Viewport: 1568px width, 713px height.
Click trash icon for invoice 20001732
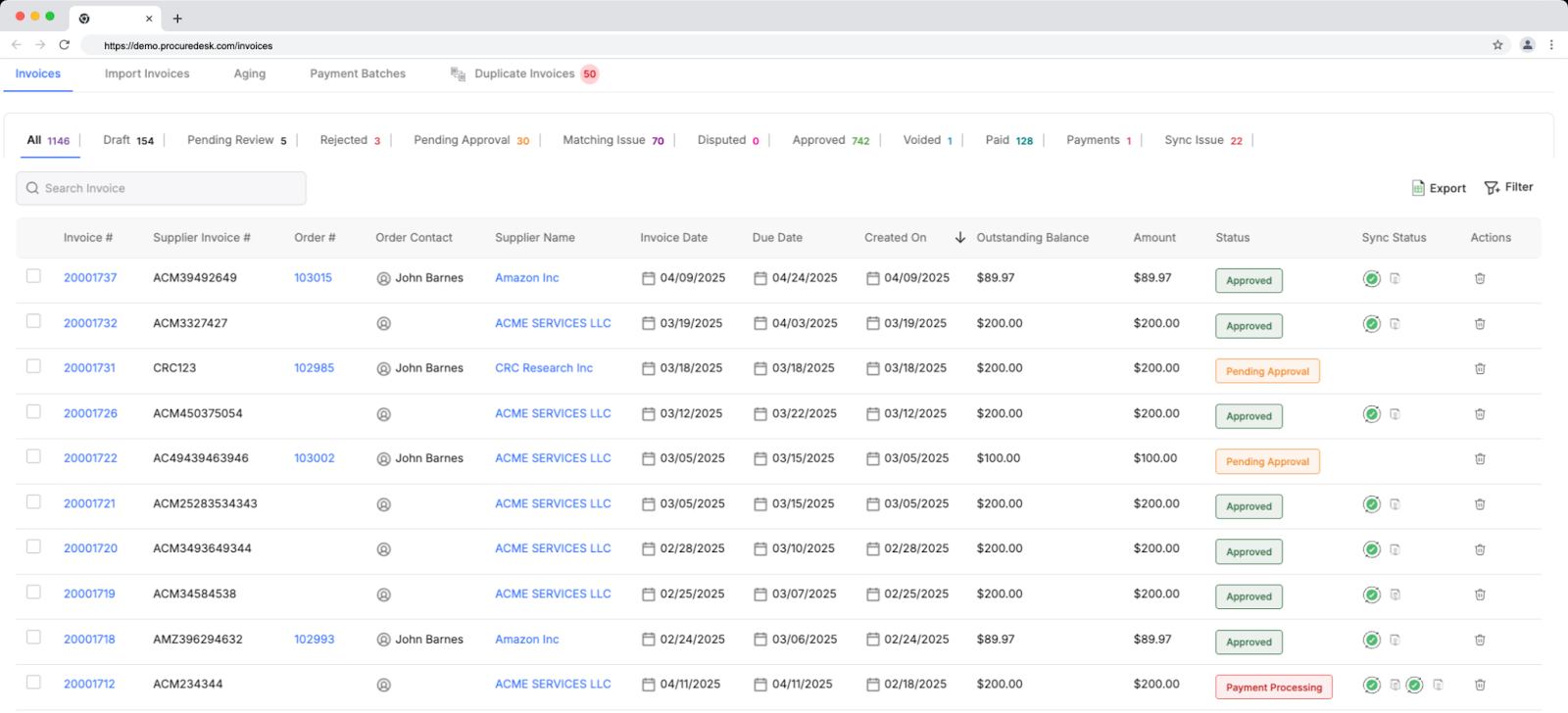click(x=1480, y=324)
